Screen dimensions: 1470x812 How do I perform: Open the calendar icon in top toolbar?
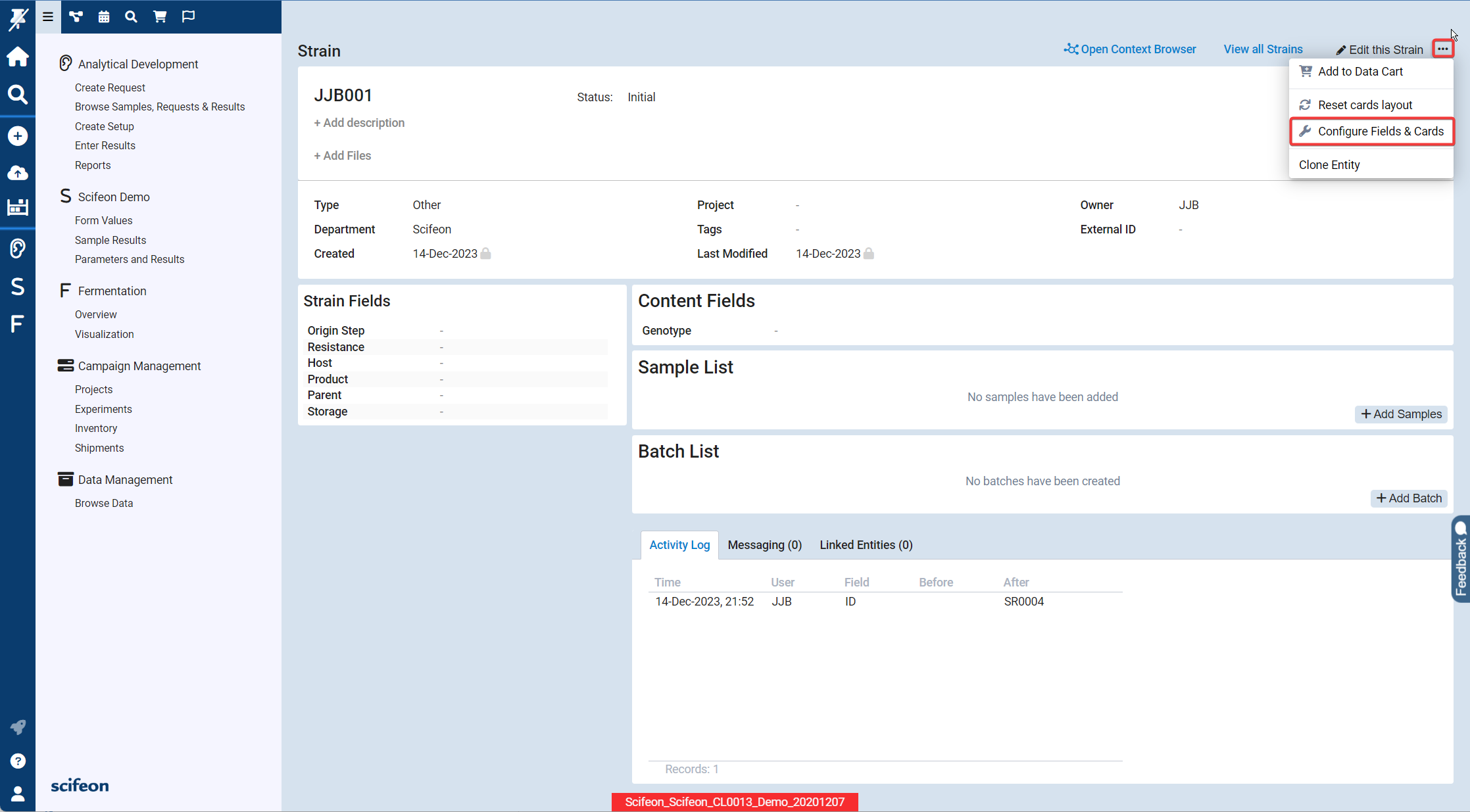coord(104,16)
